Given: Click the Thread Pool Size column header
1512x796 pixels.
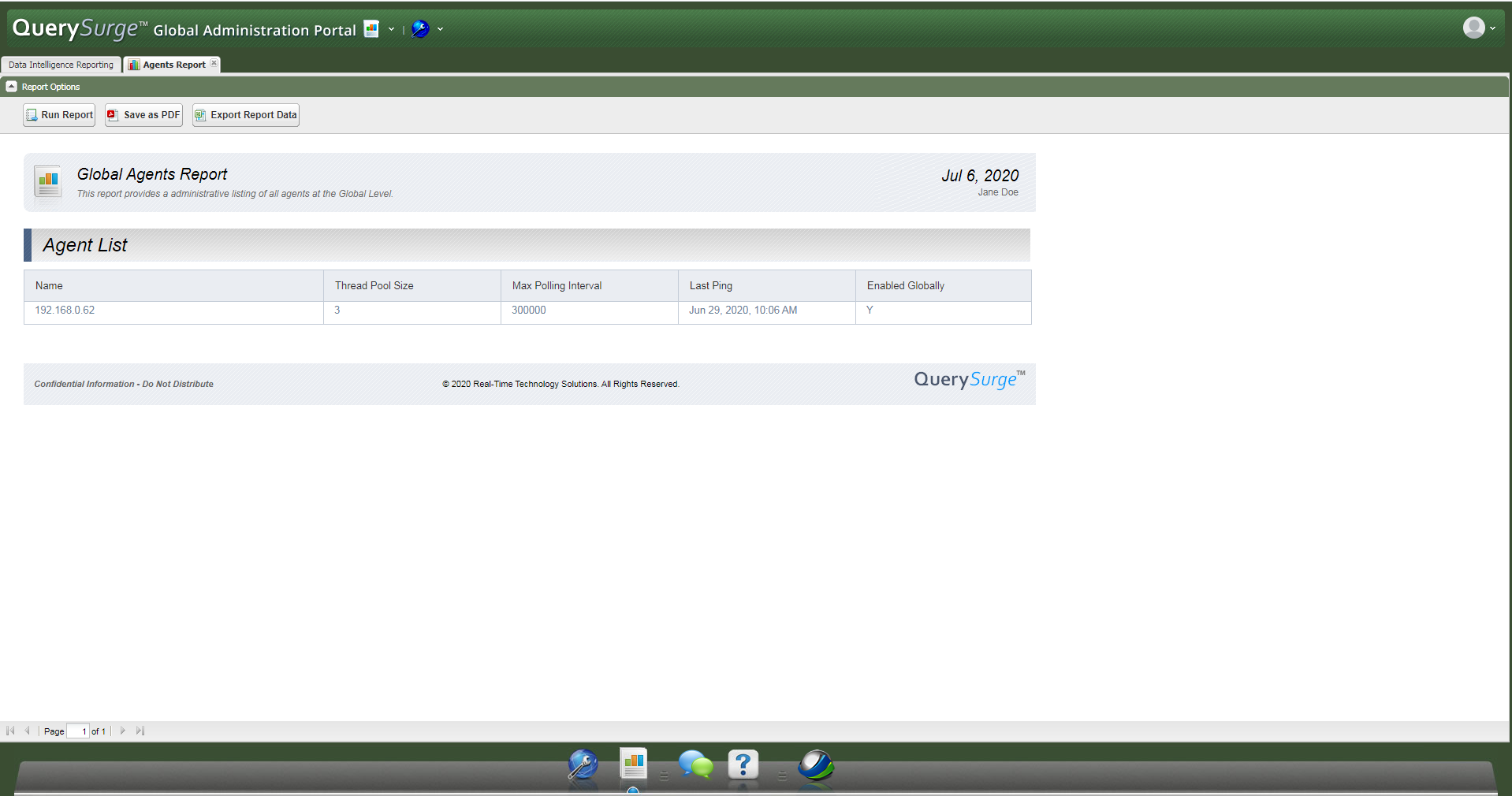Looking at the screenshot, I should click(x=412, y=285).
